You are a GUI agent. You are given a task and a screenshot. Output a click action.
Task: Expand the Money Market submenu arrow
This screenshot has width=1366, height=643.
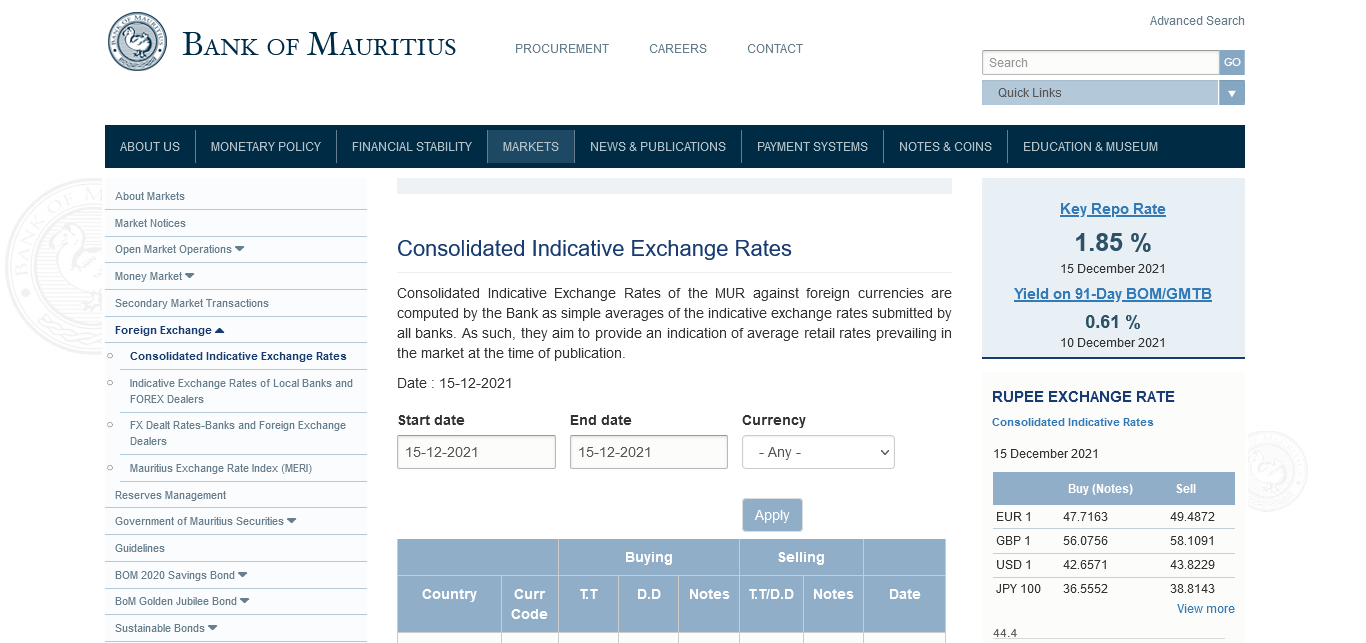point(190,276)
